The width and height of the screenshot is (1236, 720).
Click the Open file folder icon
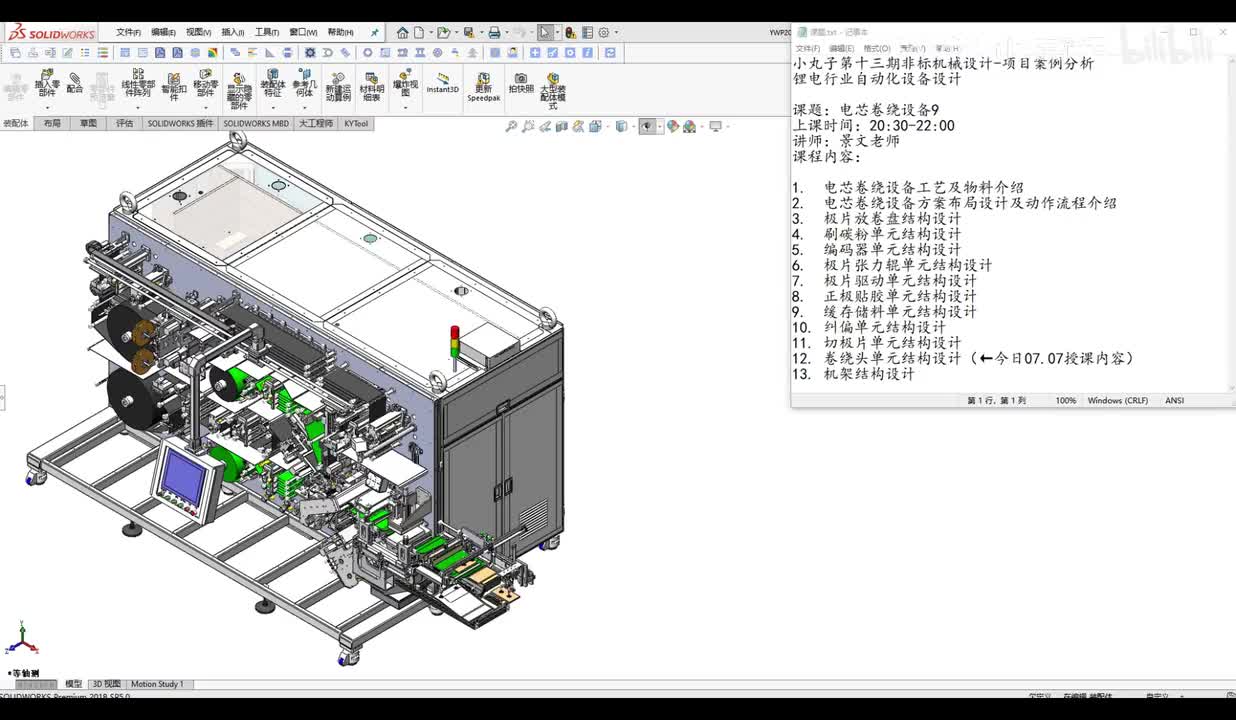(444, 33)
